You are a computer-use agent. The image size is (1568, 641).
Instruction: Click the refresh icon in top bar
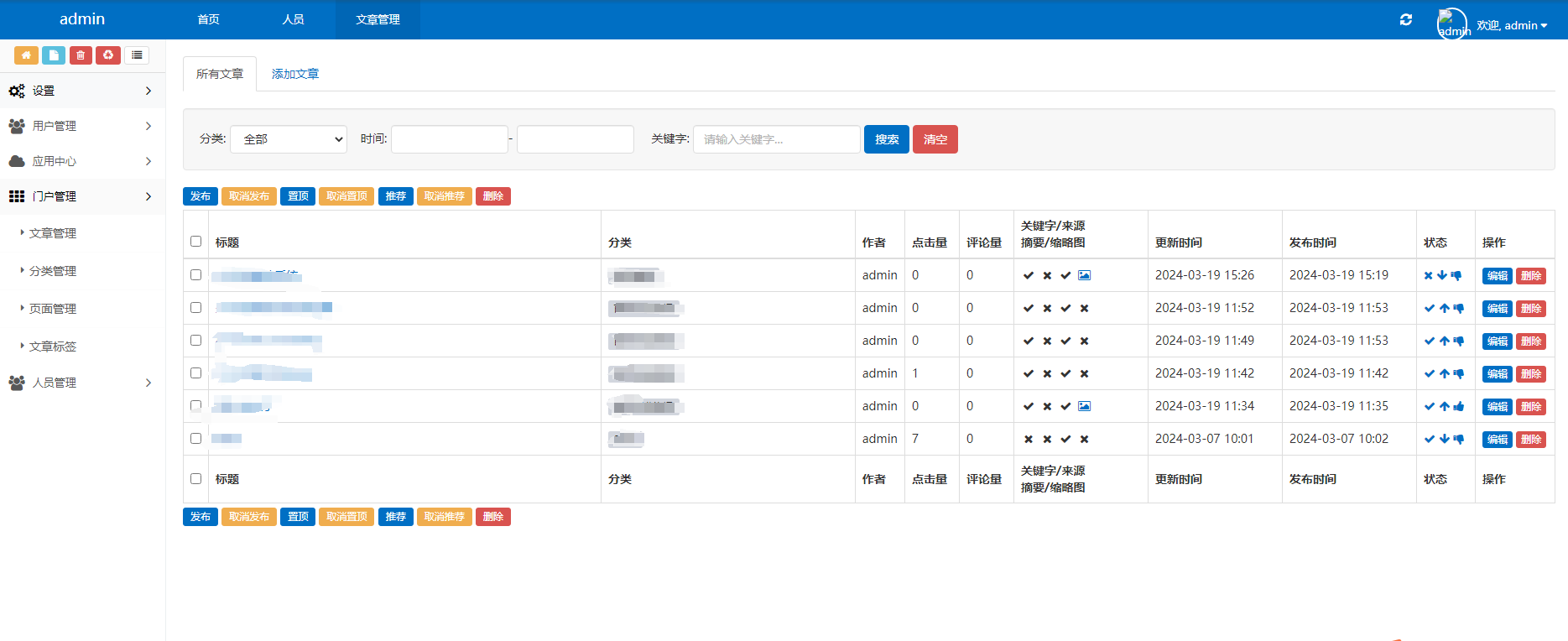coord(1406,19)
